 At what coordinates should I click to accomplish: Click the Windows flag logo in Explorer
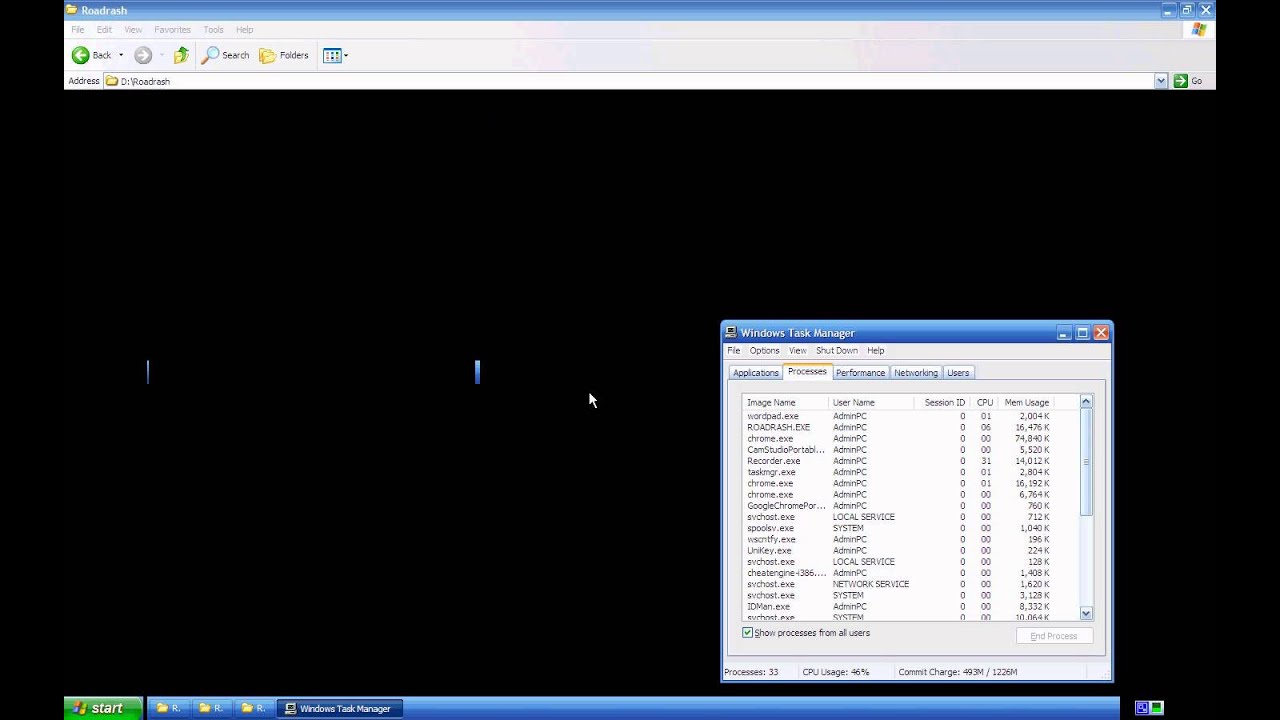1199,30
